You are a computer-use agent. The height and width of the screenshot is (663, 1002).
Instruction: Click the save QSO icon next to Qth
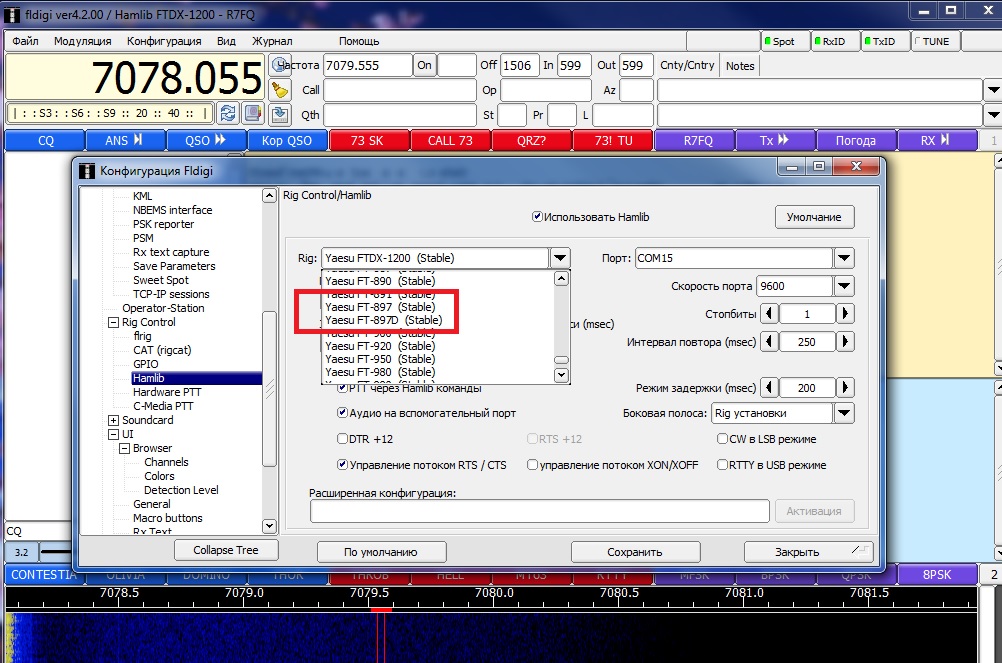click(280, 114)
